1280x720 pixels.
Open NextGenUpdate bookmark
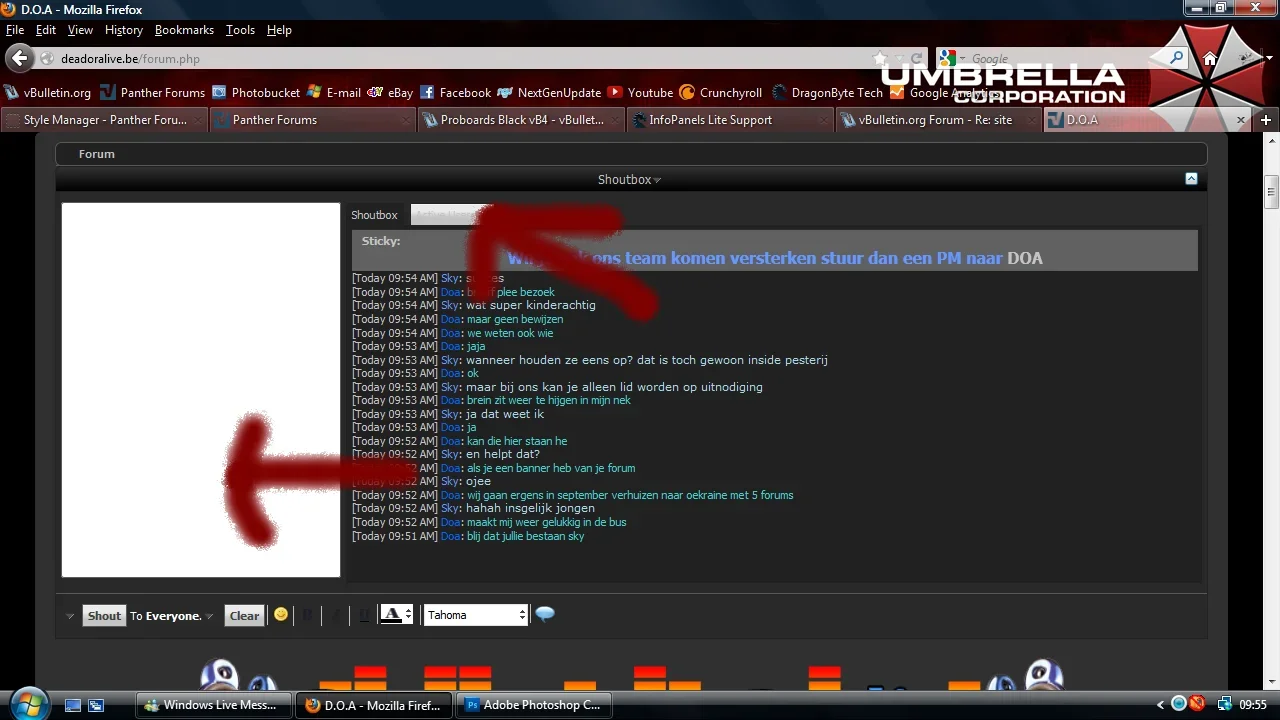coord(550,92)
